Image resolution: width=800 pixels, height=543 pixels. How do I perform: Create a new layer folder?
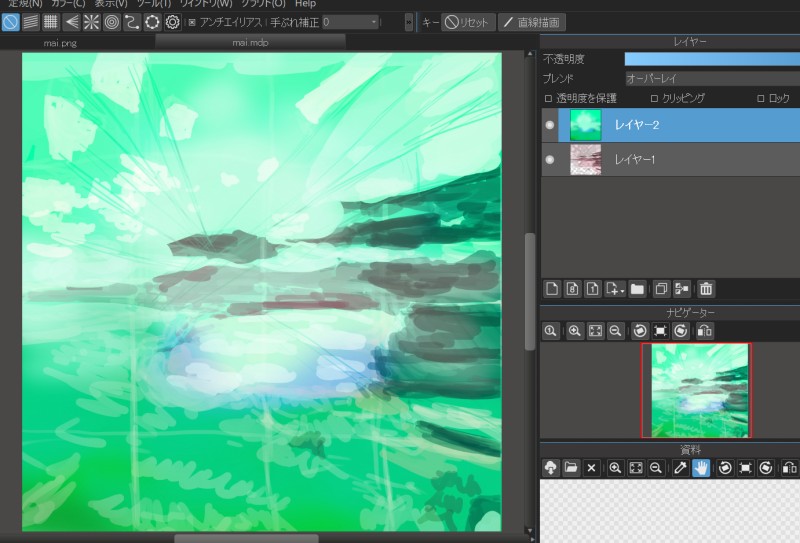pyautogui.click(x=637, y=289)
